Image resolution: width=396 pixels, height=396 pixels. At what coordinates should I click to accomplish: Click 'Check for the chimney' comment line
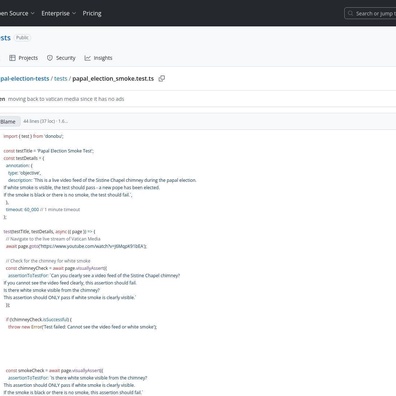coord(48,261)
